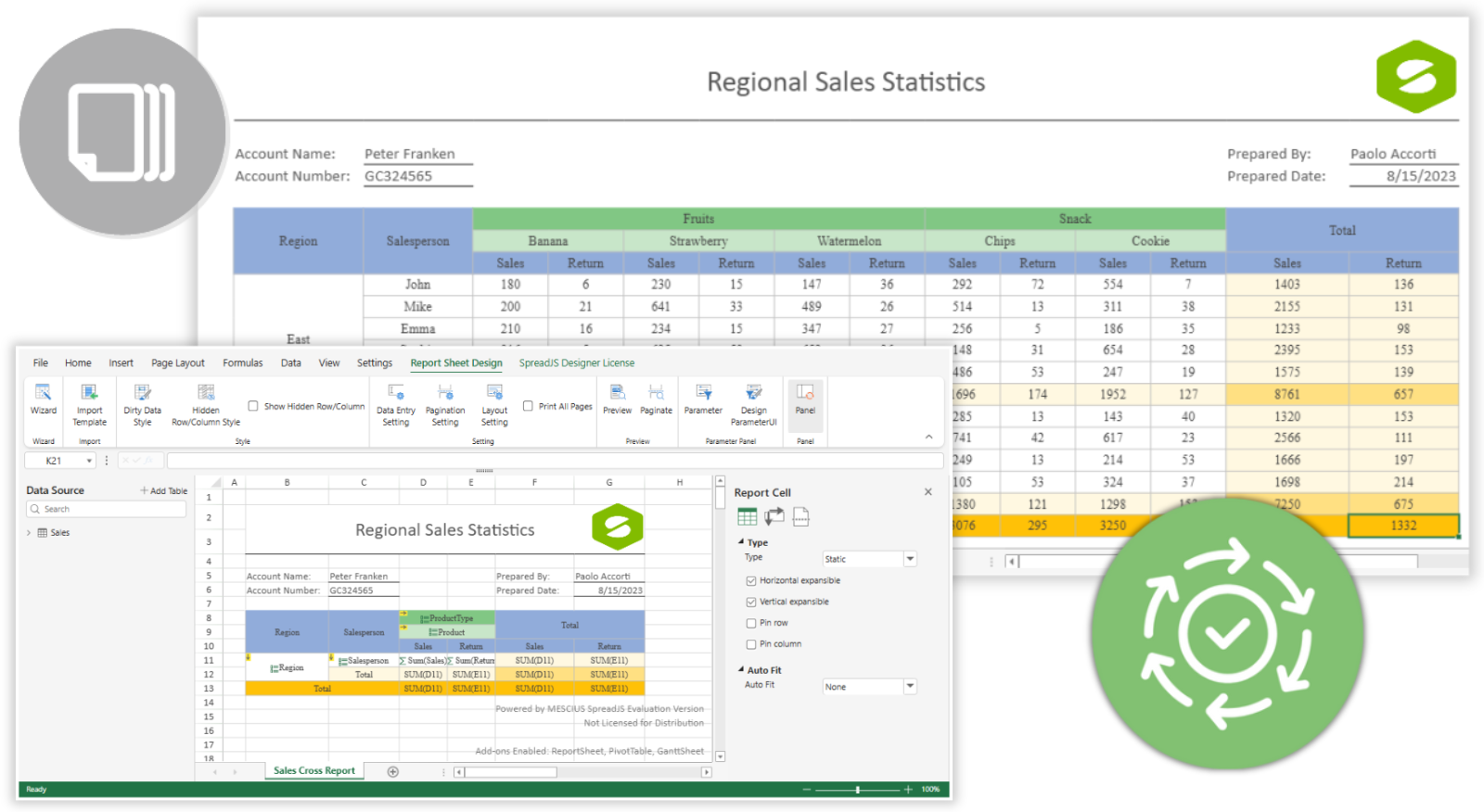Check the Print All Pages option
Viewport: 1484px width, 812px height.
tap(528, 406)
